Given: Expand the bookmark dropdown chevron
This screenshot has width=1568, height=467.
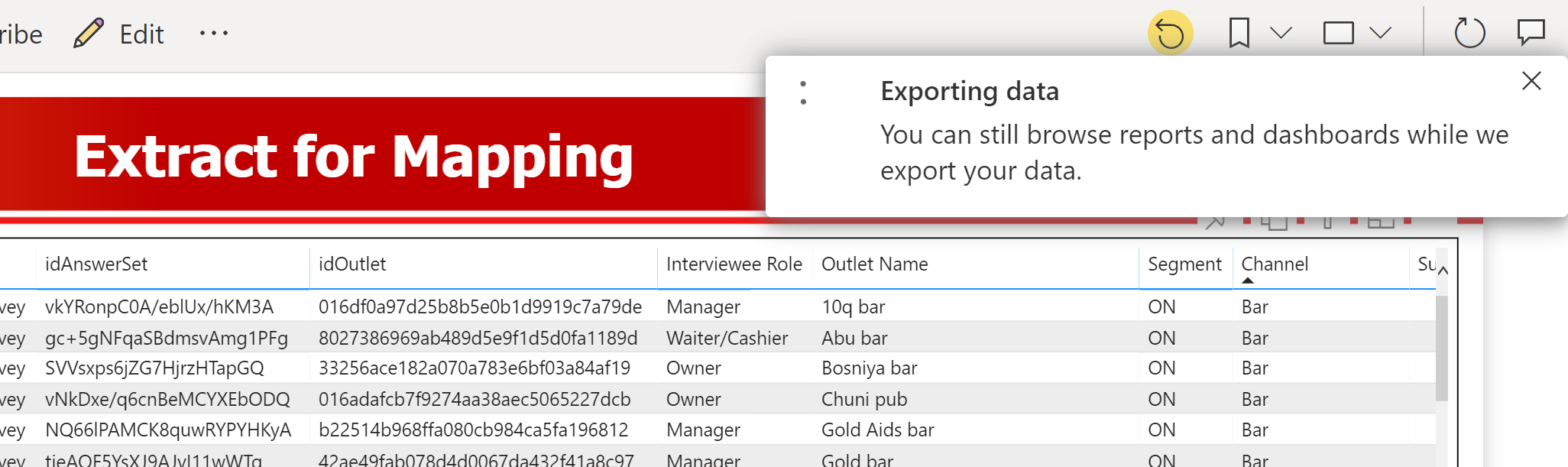Looking at the screenshot, I should pos(1281,33).
